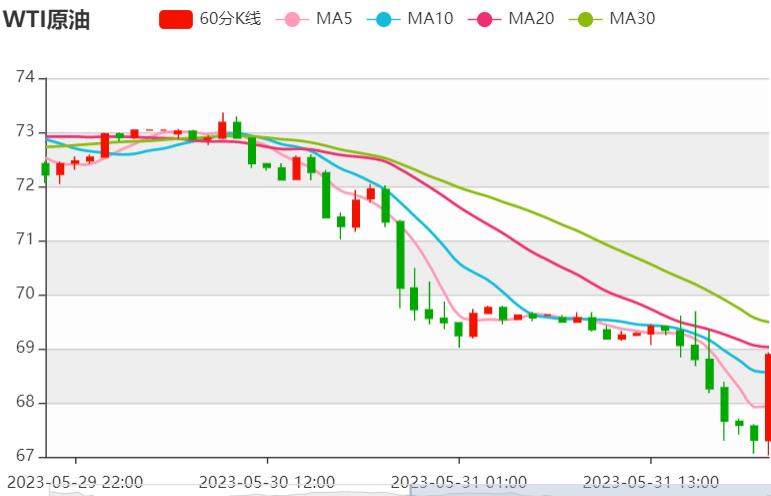Click the 72 price axis label
The width and height of the screenshot is (771, 496).
[25, 185]
